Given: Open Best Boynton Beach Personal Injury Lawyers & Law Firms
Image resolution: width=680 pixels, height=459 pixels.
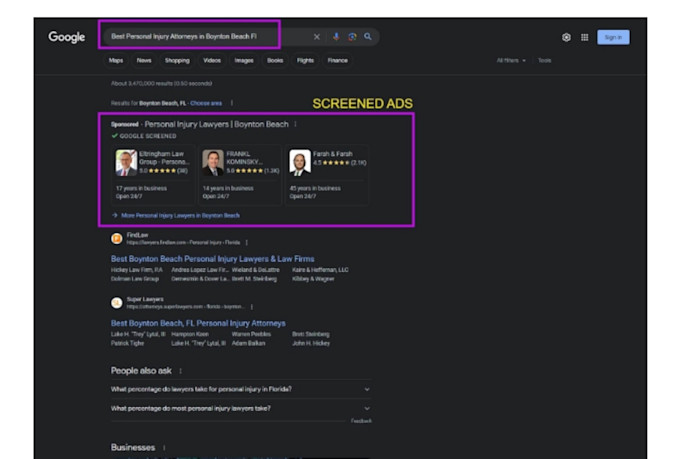Looking at the screenshot, I should pyautogui.click(x=212, y=259).
